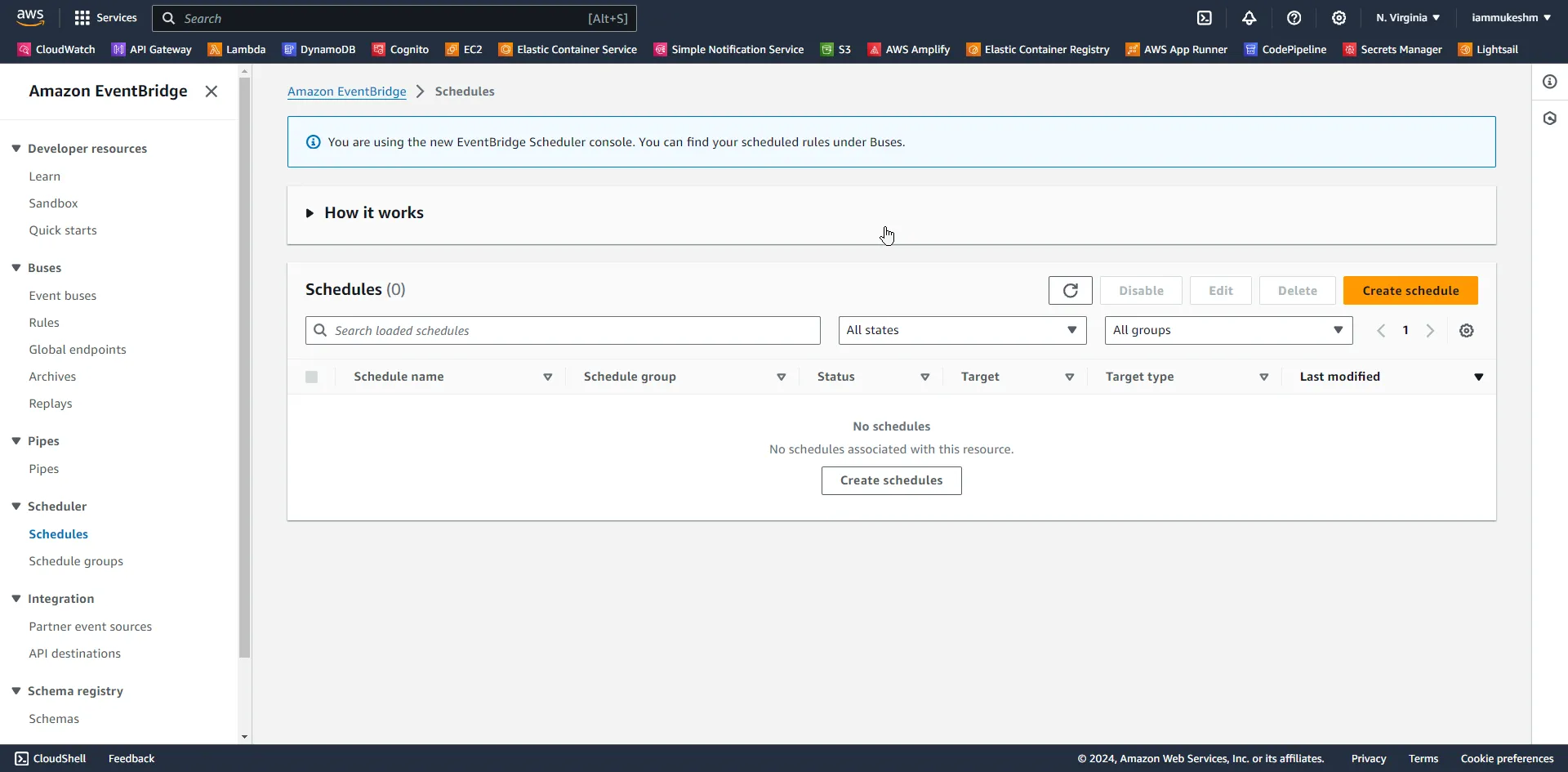Open the Info side panel on the right

point(1549,82)
